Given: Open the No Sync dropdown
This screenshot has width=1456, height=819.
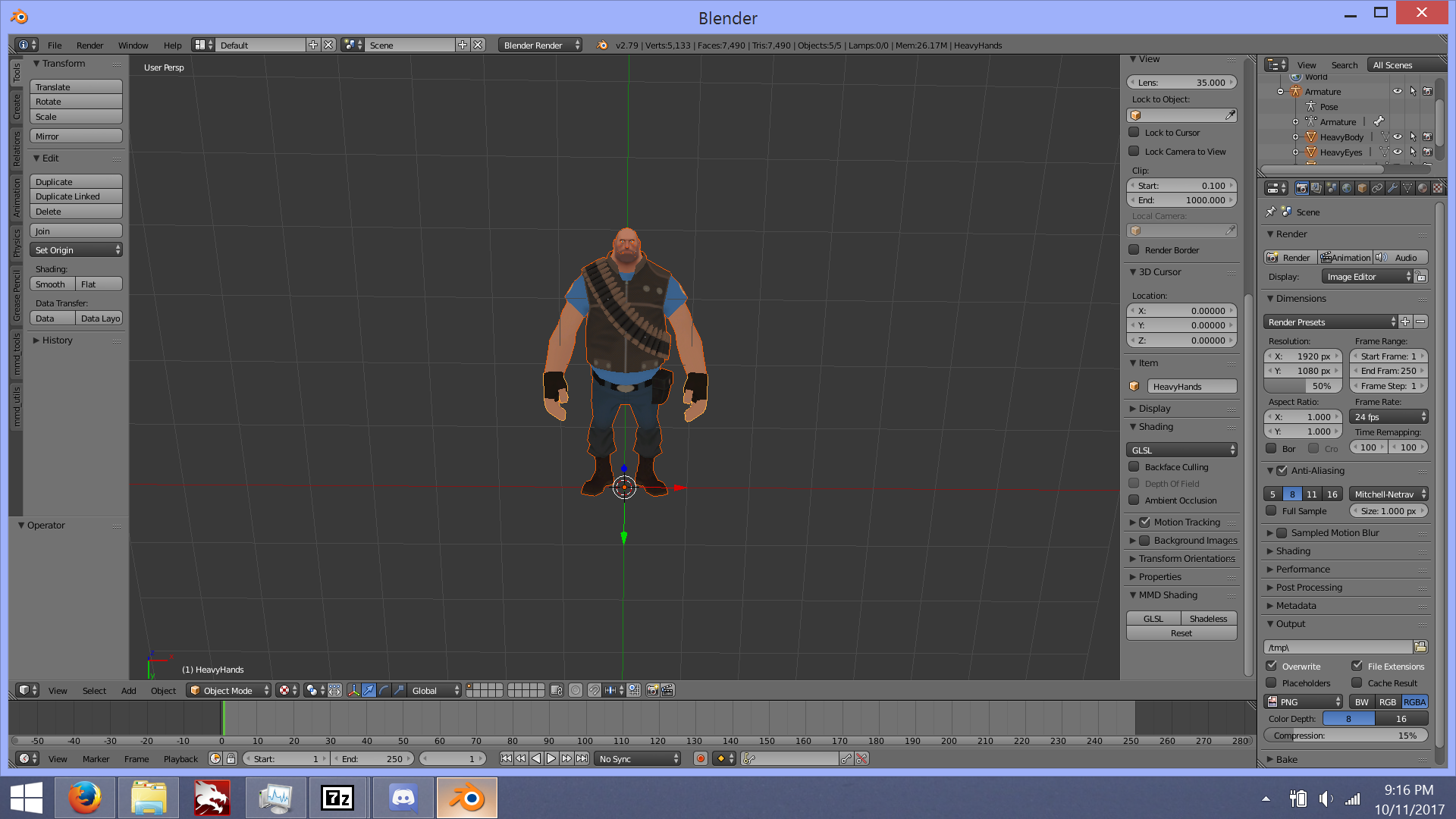Looking at the screenshot, I should 638,758.
